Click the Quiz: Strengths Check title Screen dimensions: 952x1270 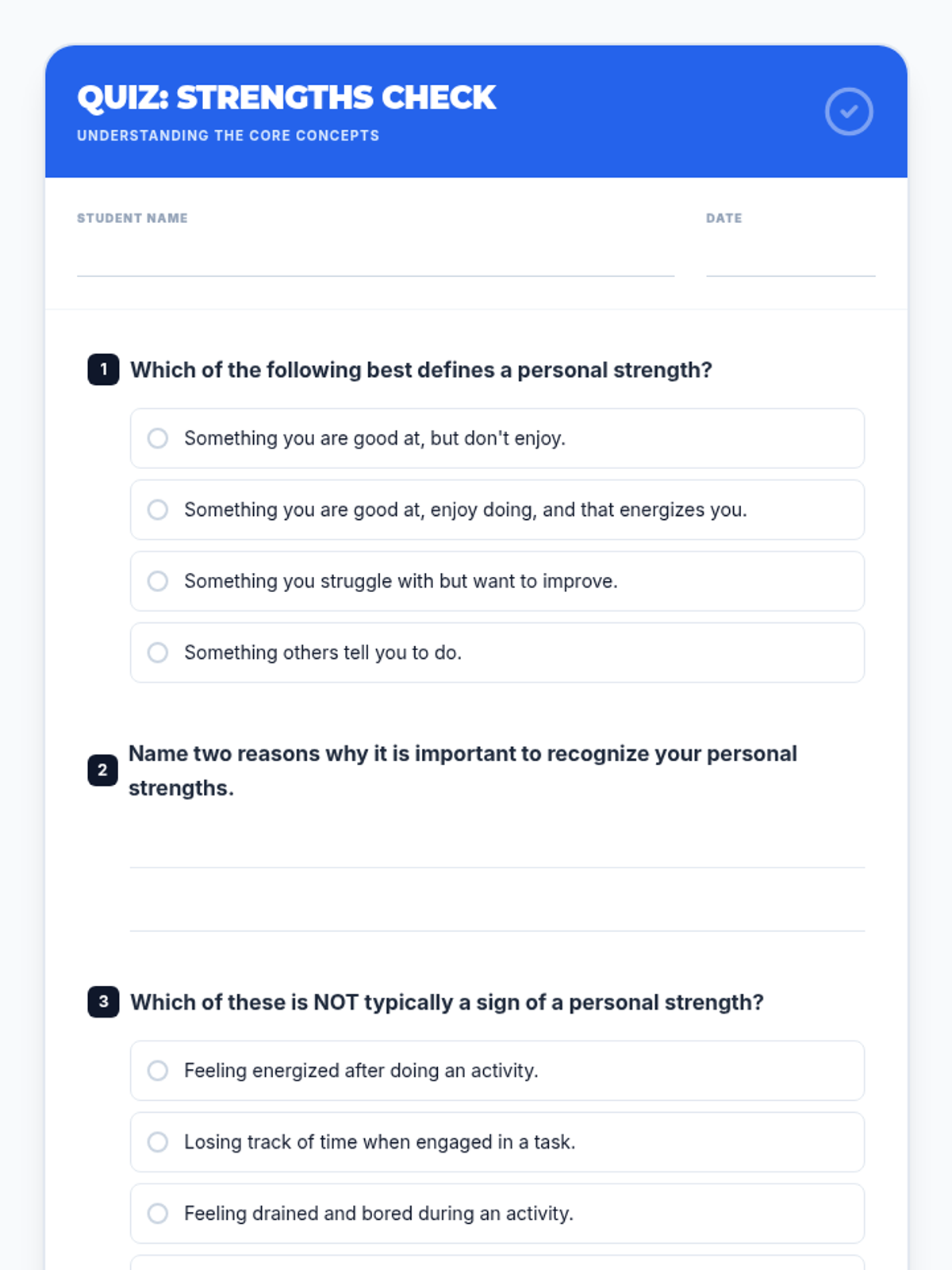coord(286,98)
